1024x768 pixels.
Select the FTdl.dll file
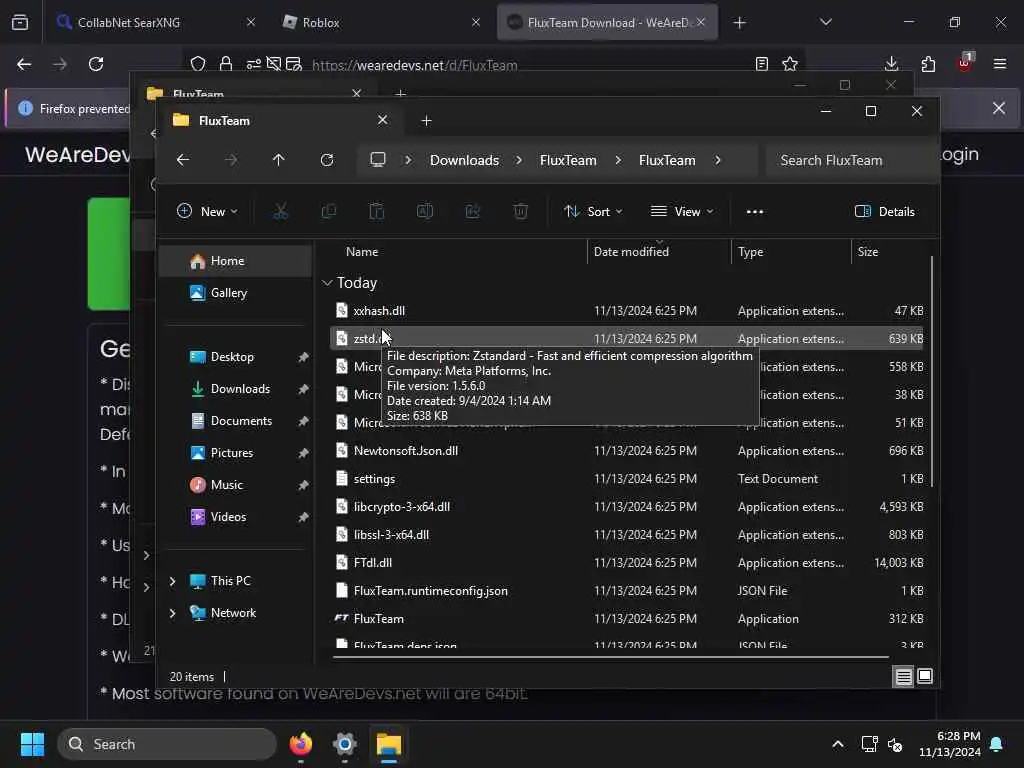click(627, 563)
